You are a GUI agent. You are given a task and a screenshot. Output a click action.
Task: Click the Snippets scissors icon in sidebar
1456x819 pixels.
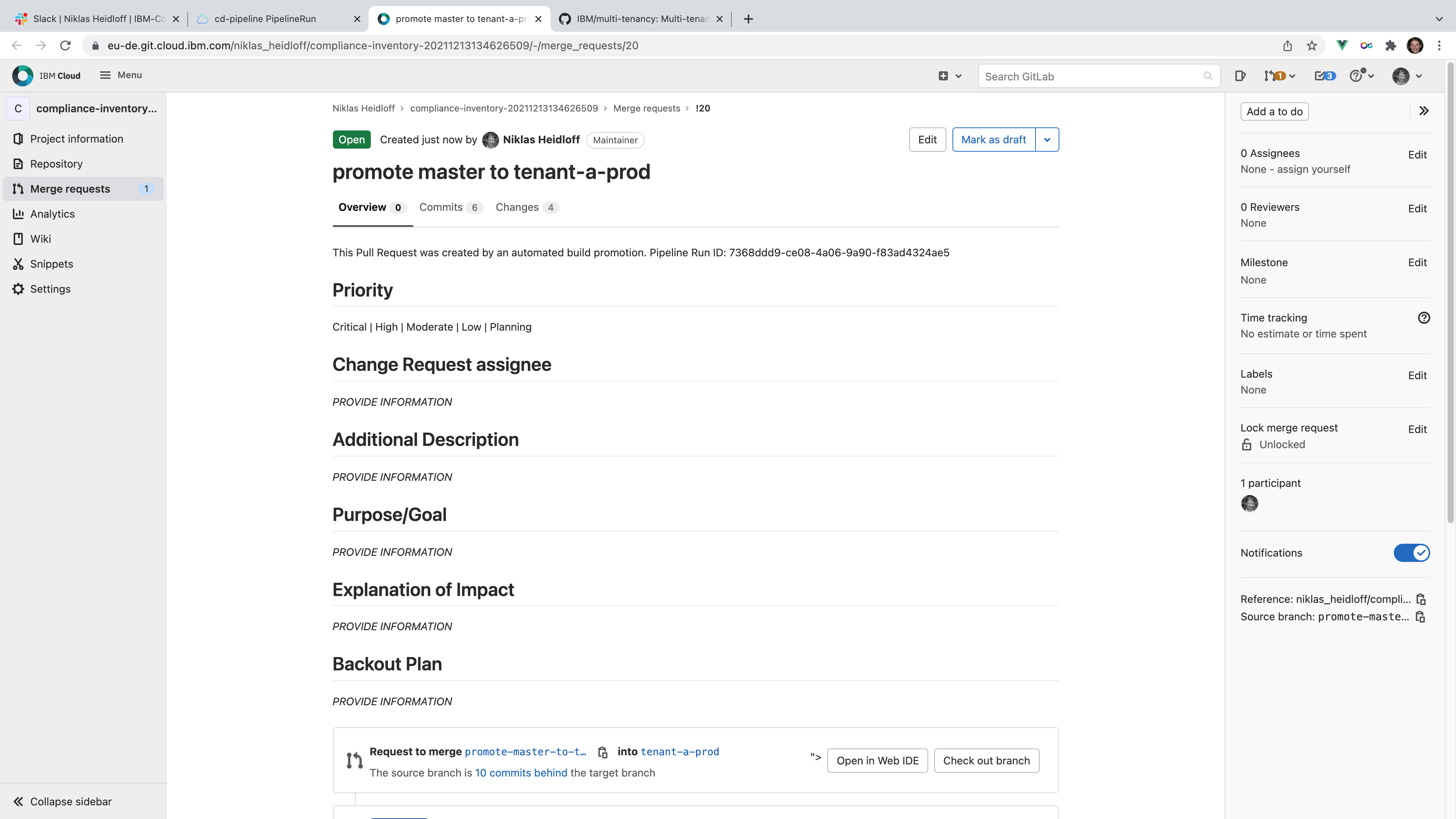18,264
